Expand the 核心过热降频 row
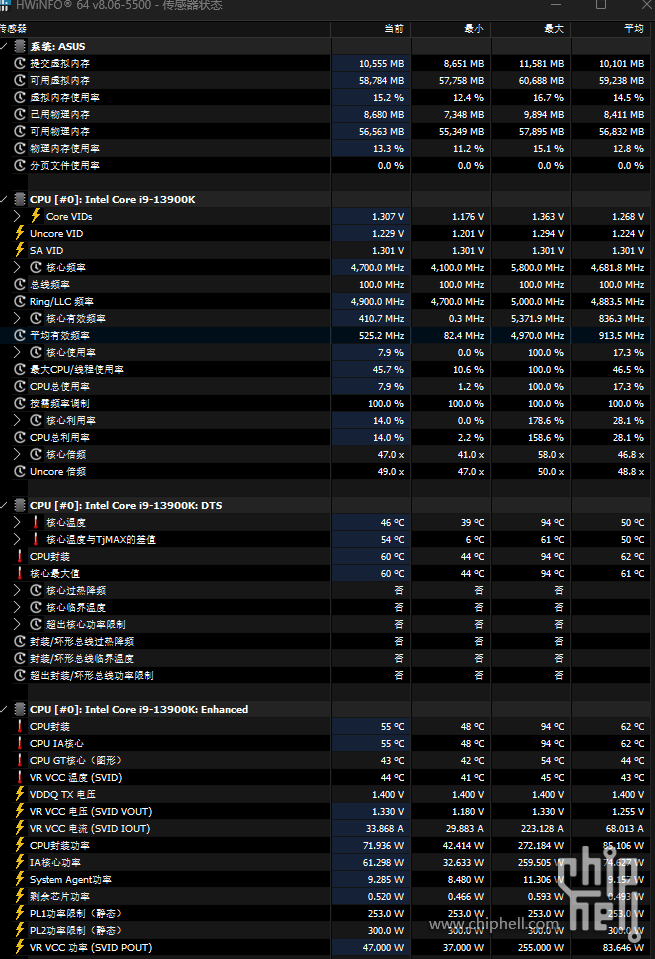 click(x=17, y=590)
